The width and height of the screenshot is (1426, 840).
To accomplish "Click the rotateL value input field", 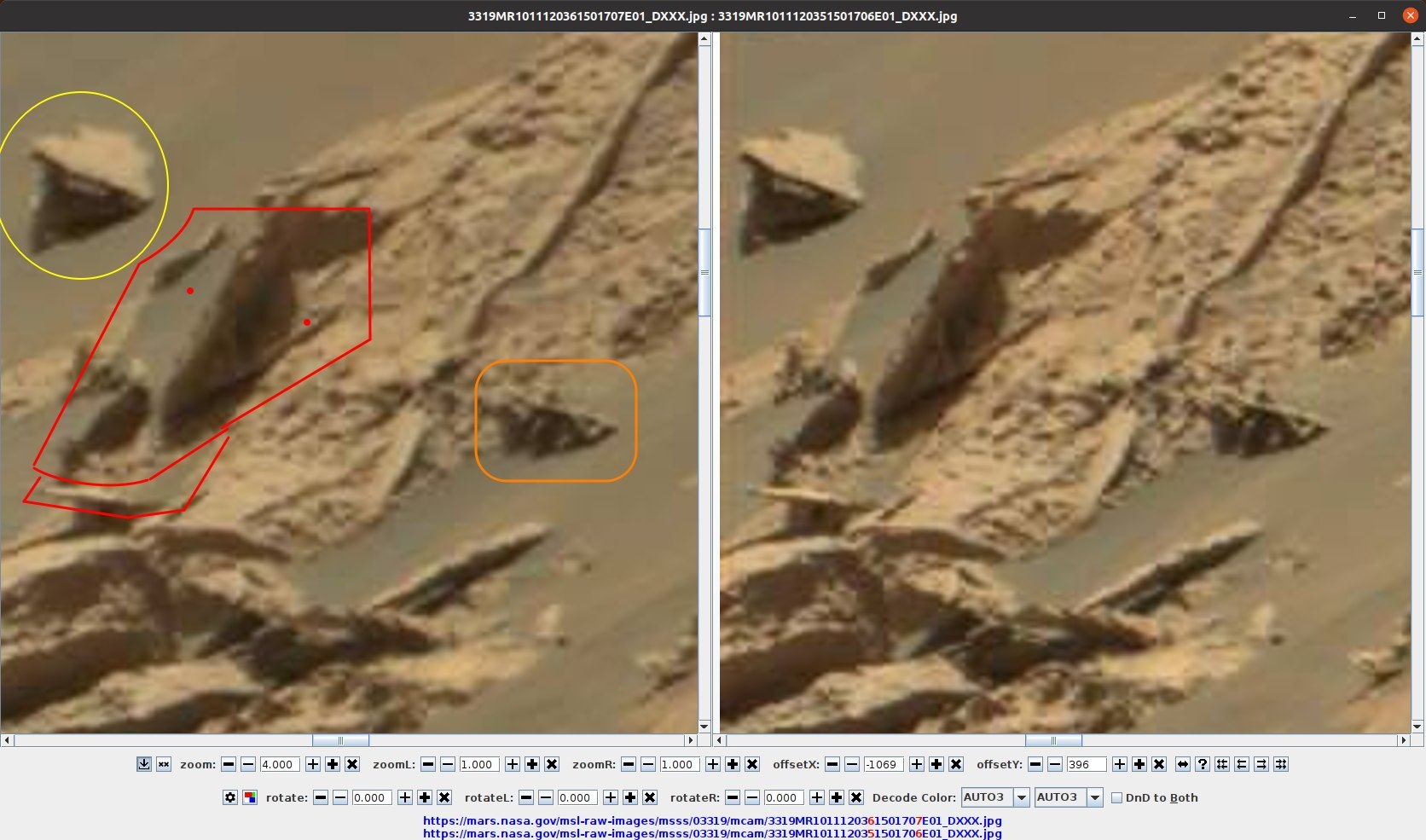I will [577, 797].
